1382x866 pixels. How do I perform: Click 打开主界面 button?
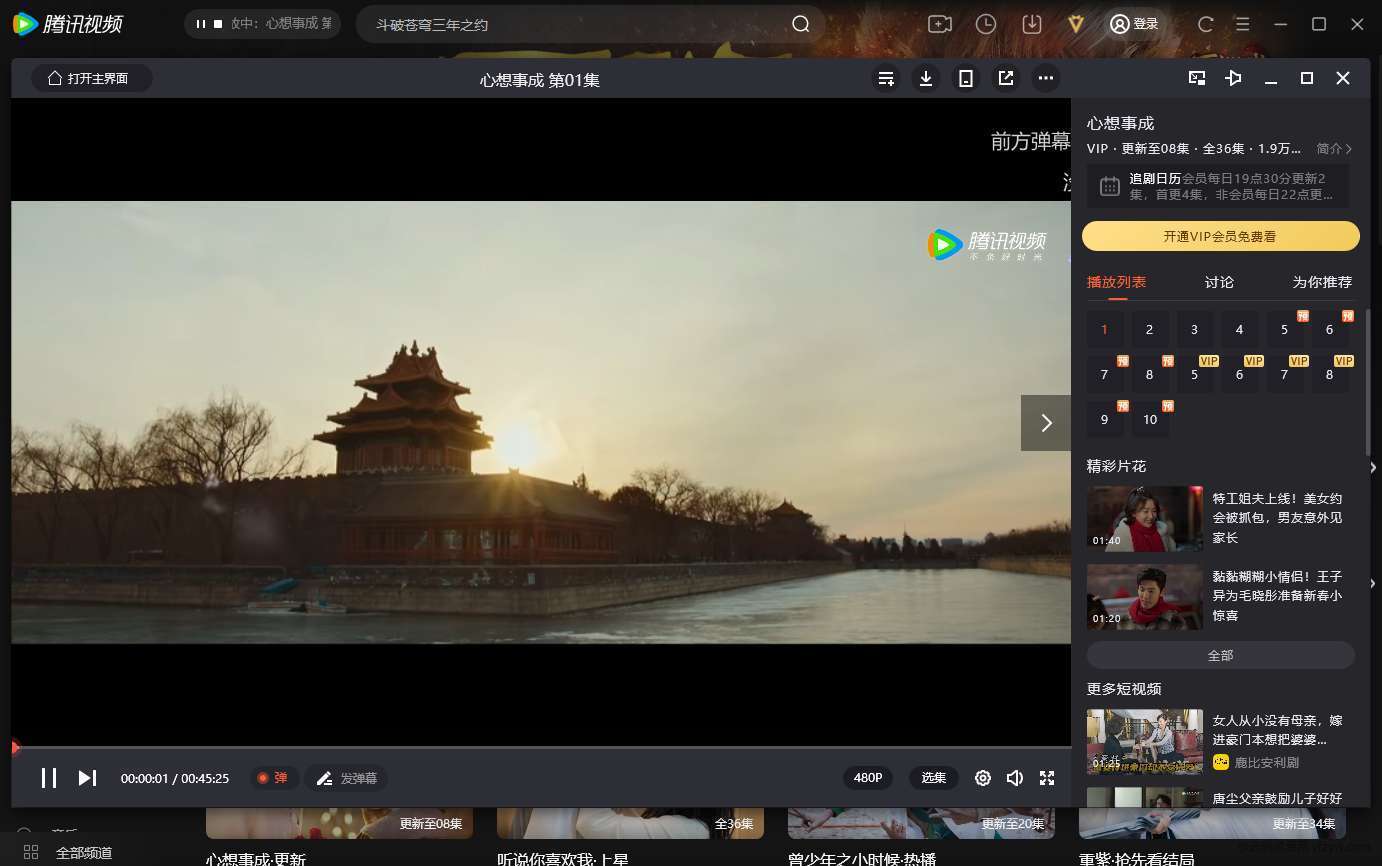coord(91,78)
